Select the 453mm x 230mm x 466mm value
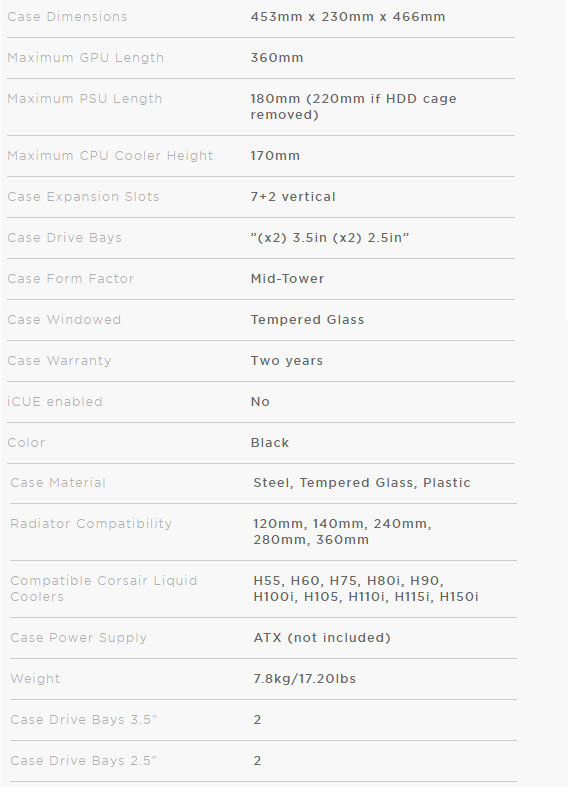This screenshot has height=787, width=570. [x=348, y=17]
